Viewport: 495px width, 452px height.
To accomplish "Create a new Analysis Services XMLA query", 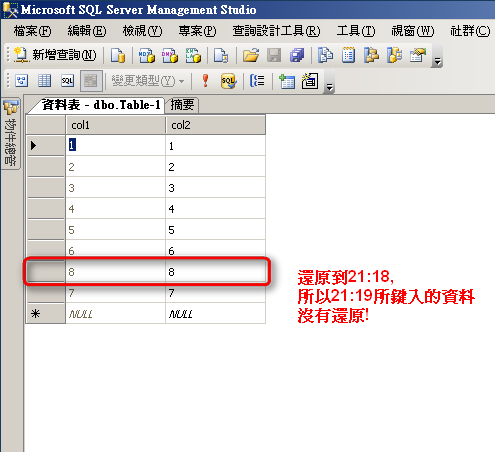I will pos(193,55).
